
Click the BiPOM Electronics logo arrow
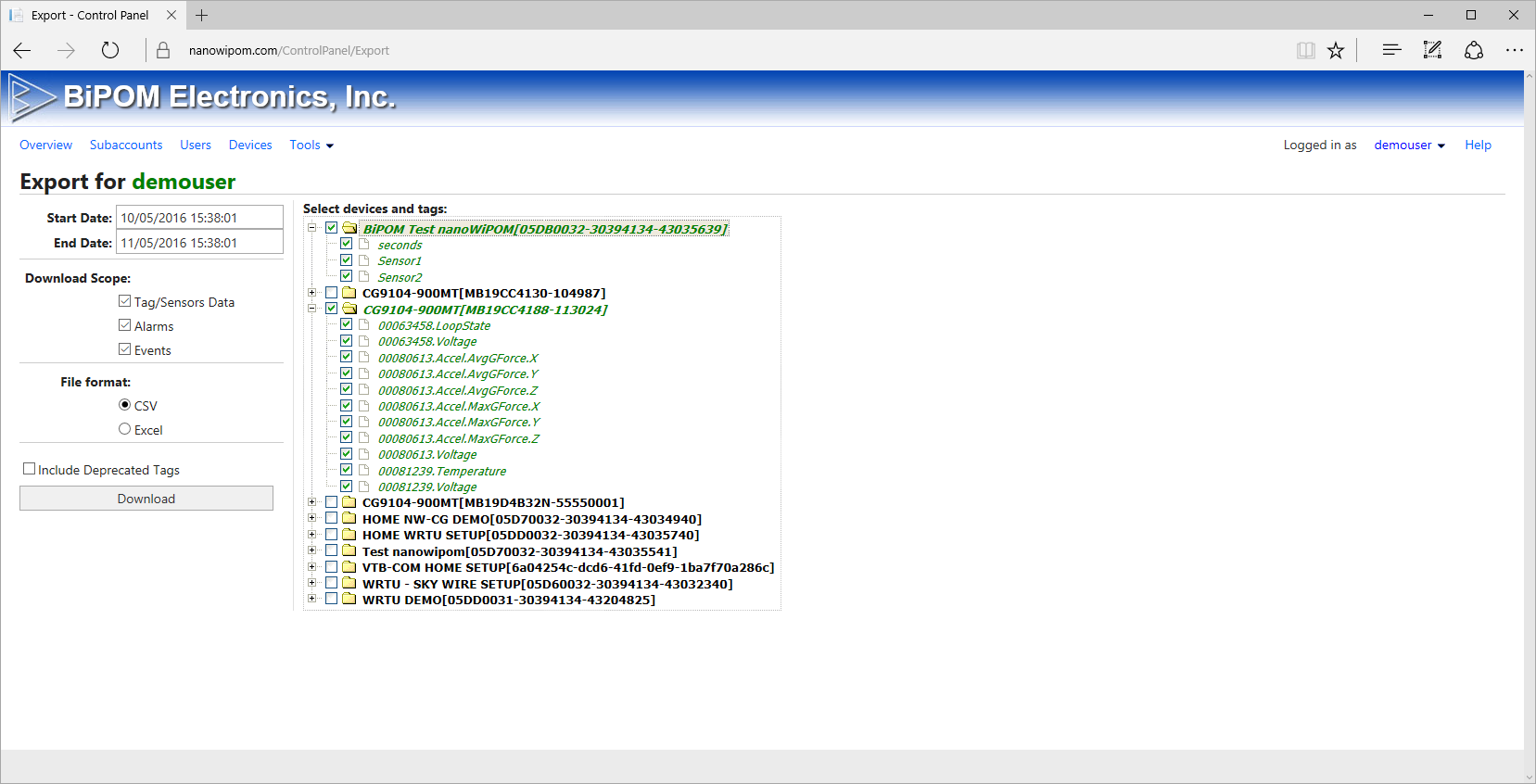[x=32, y=97]
